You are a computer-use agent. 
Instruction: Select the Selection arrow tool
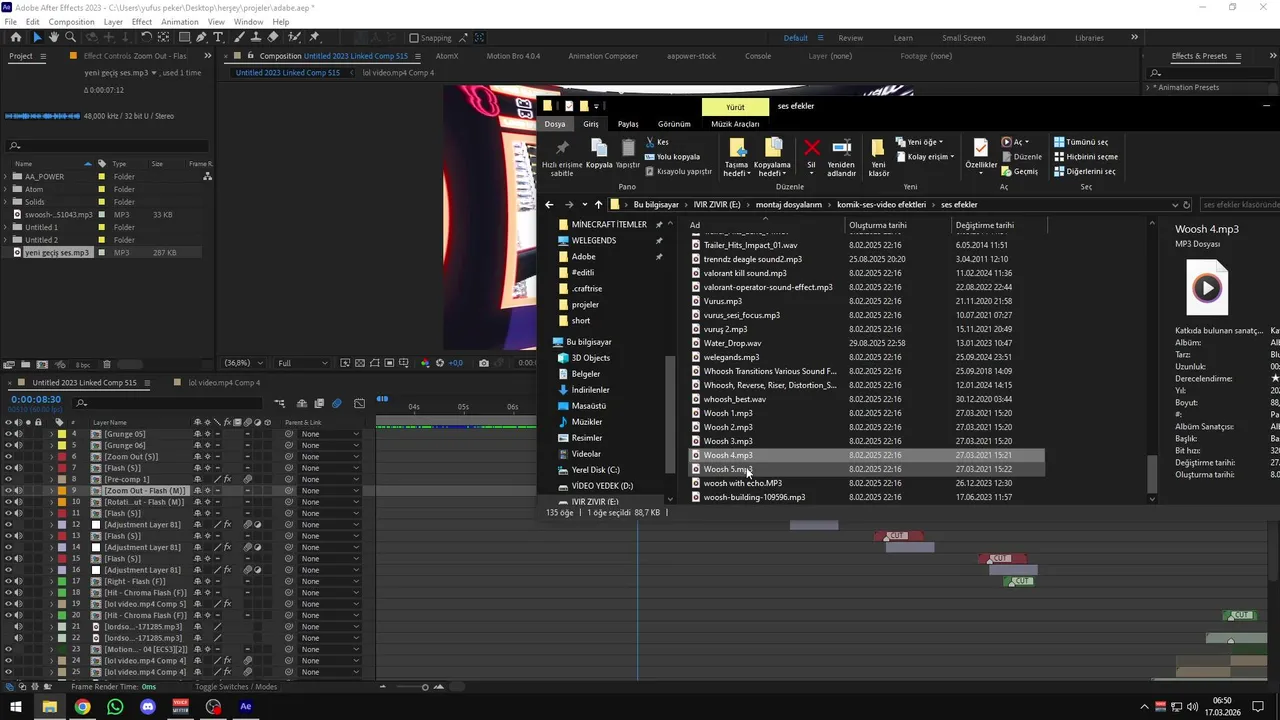37,37
